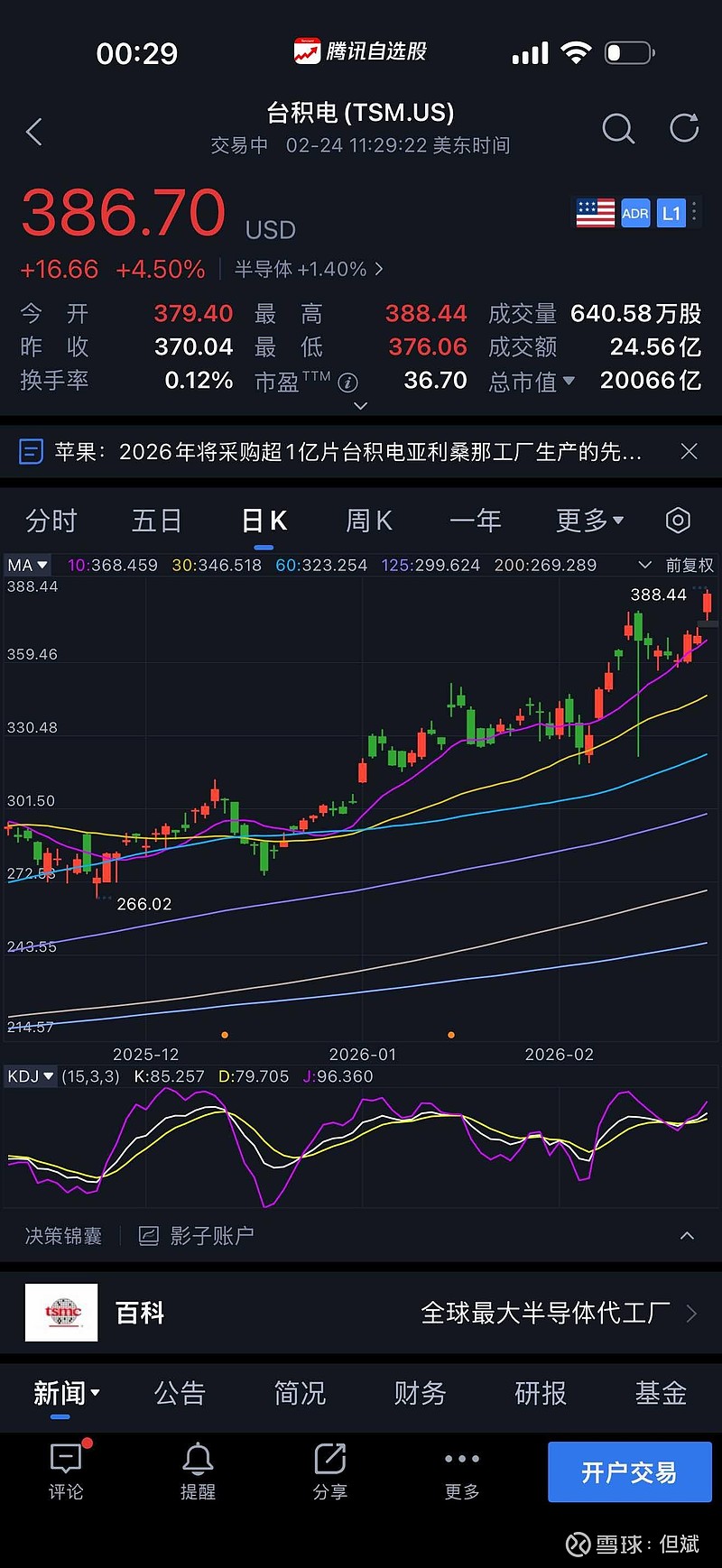Expand the quote details chevron

click(x=360, y=406)
